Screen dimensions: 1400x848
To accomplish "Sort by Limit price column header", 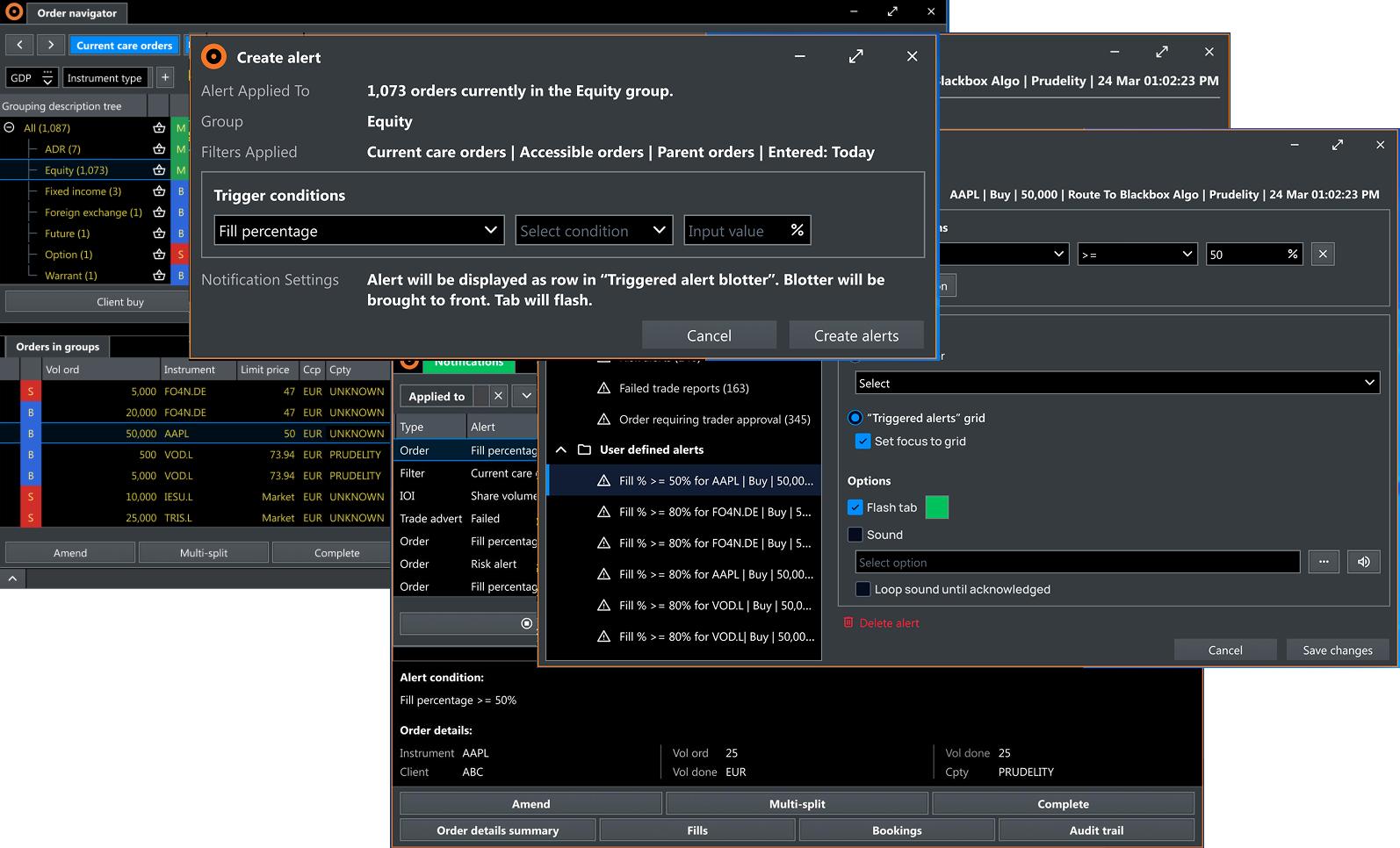I will [x=265, y=370].
